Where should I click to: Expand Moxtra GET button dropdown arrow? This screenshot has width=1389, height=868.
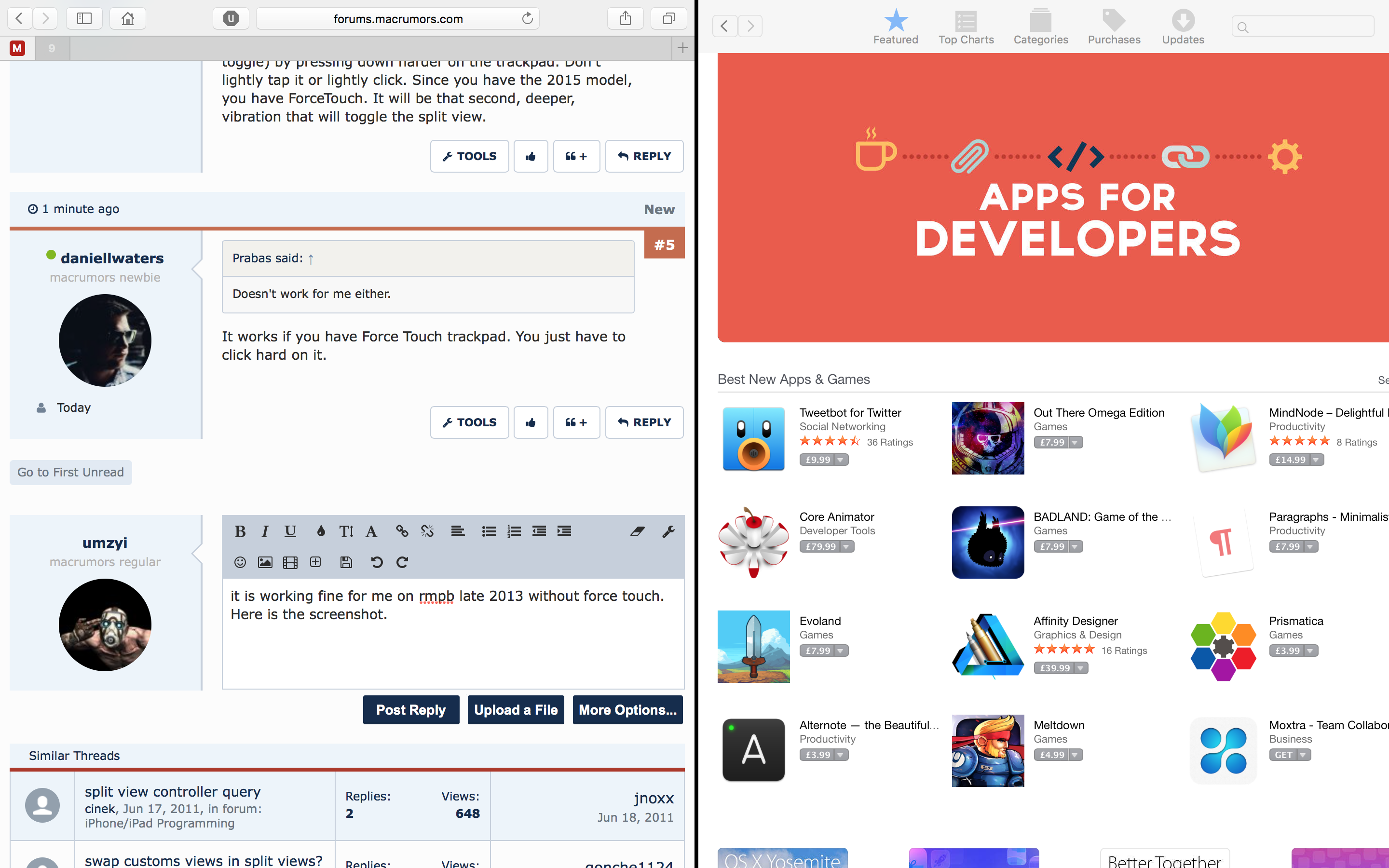(1303, 755)
